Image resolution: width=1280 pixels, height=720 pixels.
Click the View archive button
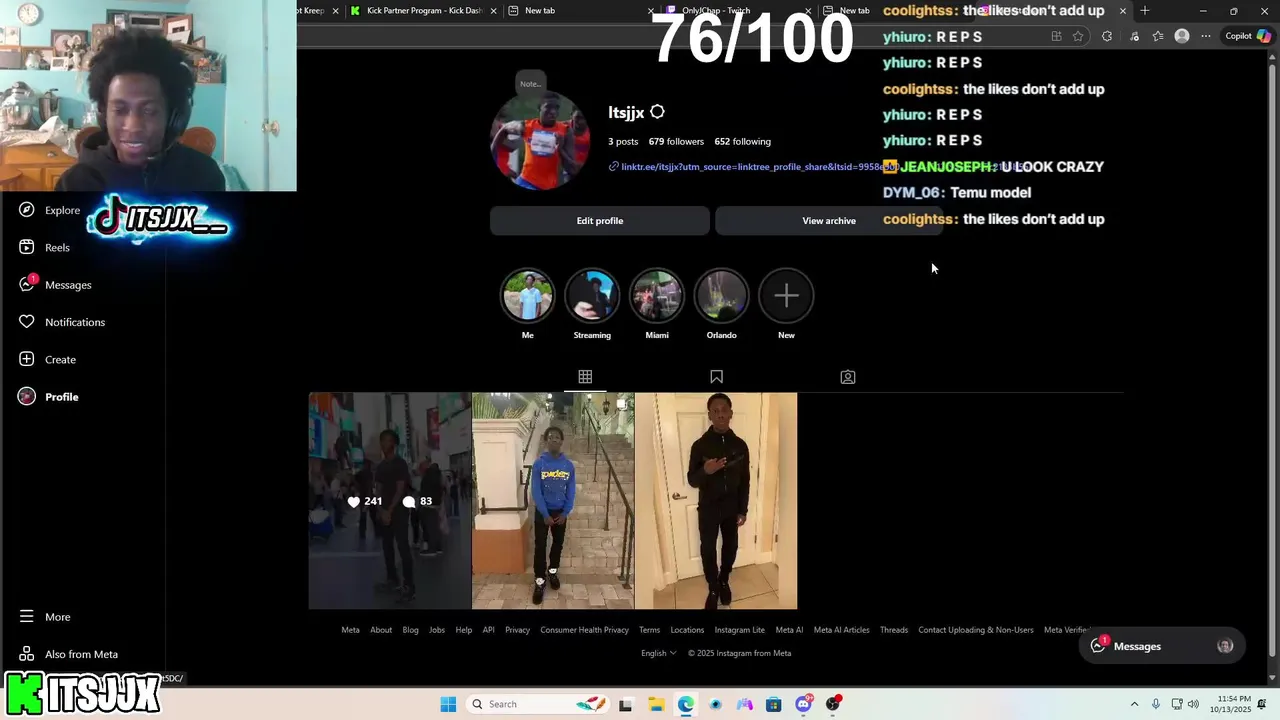tap(829, 220)
